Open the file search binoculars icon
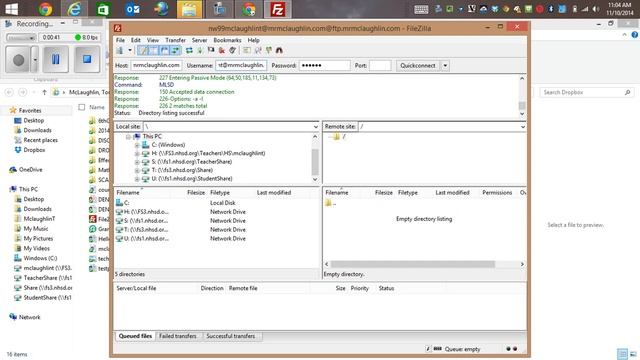Viewport: 640px width, 360px height. pyautogui.click(x=279, y=51)
